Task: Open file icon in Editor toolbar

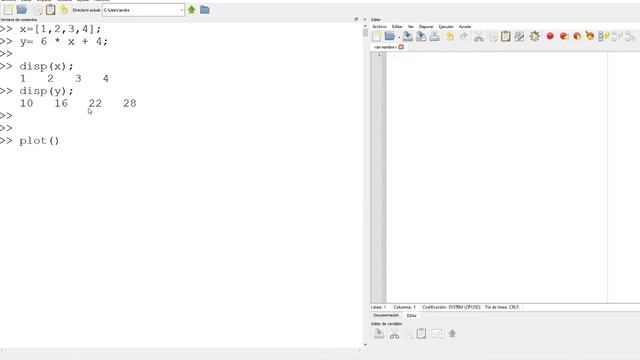Action: [389, 37]
